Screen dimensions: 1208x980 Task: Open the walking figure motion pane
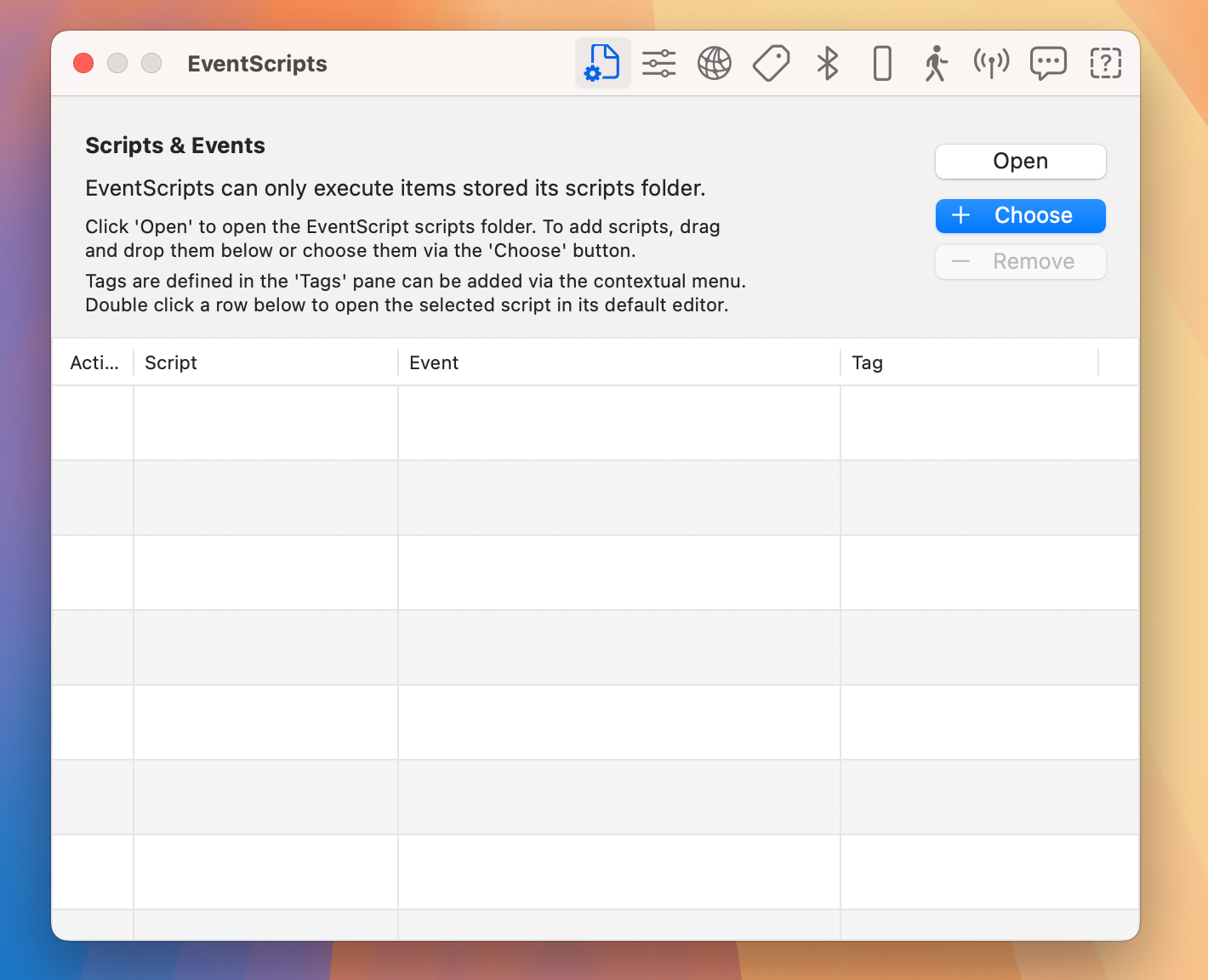pos(936,63)
